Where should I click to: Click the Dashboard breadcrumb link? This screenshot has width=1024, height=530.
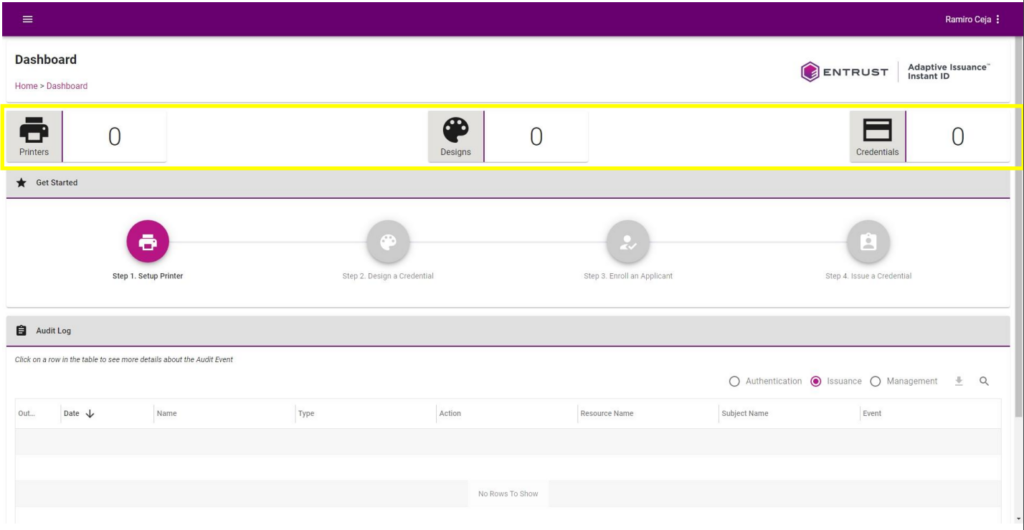click(x=67, y=86)
